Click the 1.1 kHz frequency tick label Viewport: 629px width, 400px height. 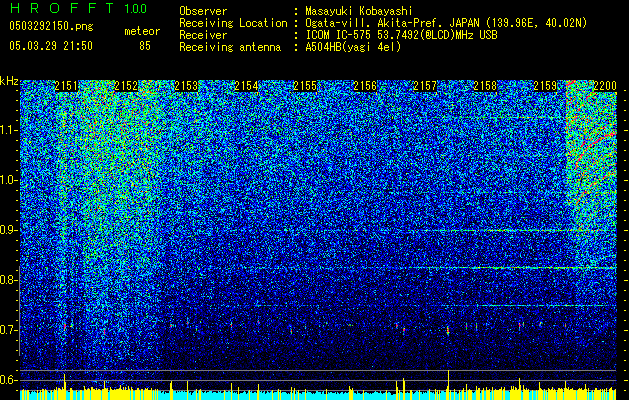point(9,130)
